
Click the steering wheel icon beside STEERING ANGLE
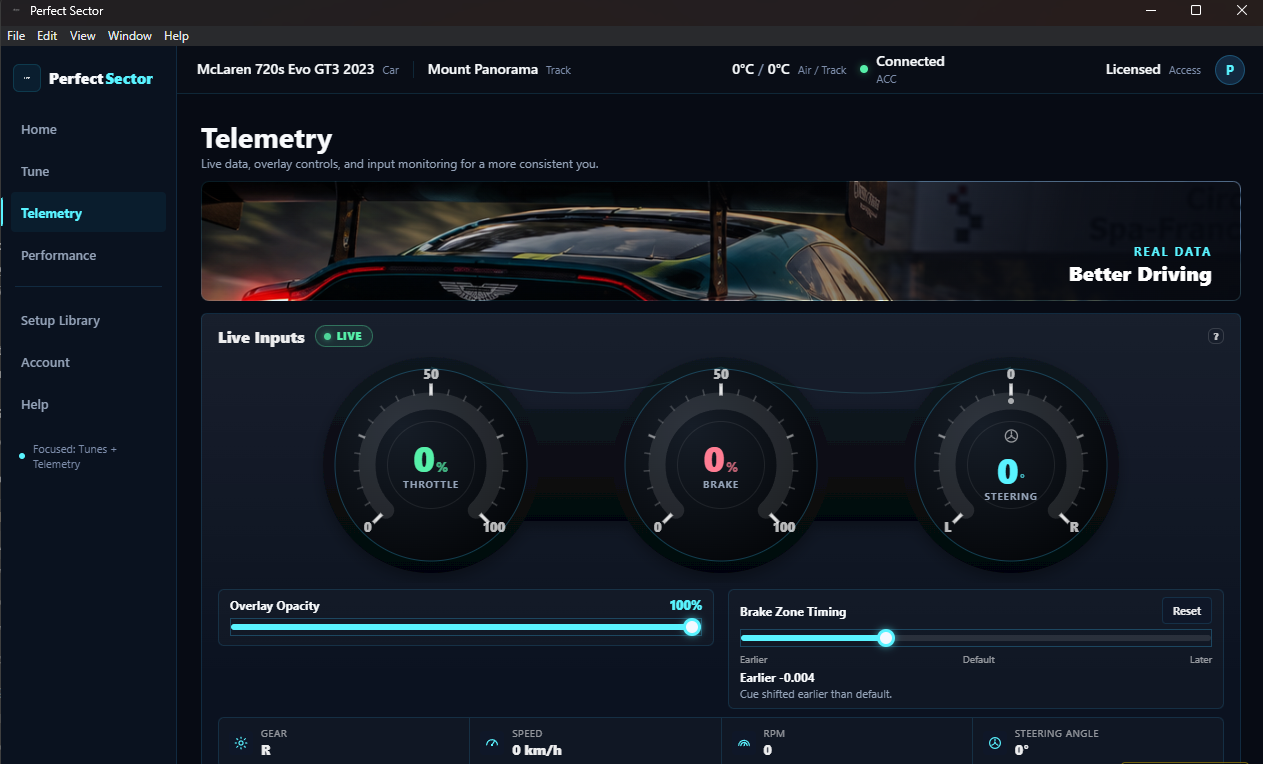pos(995,743)
